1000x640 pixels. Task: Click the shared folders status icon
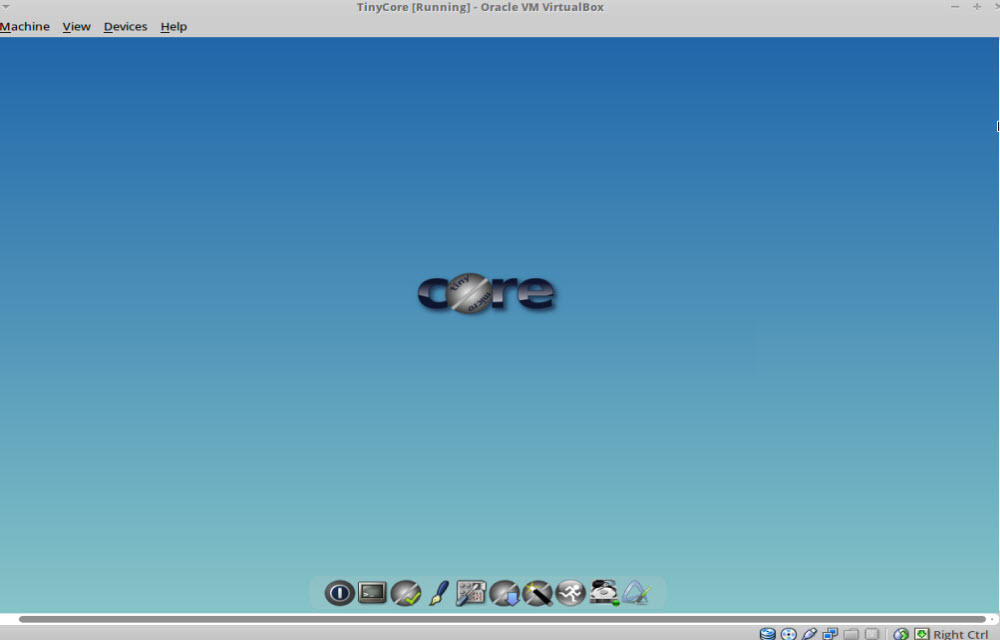pos(851,634)
